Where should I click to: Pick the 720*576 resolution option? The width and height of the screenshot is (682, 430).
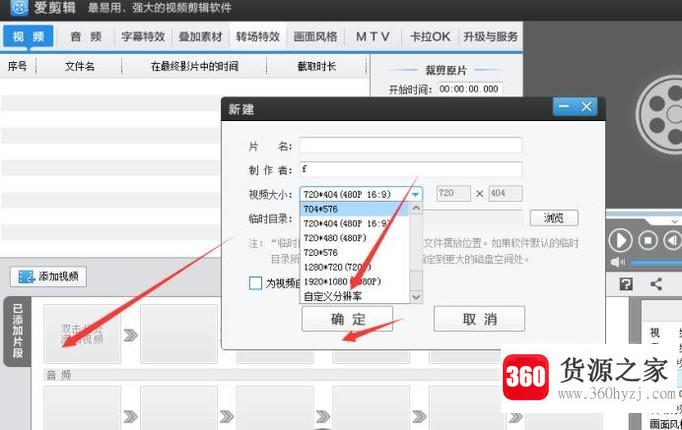[354, 253]
